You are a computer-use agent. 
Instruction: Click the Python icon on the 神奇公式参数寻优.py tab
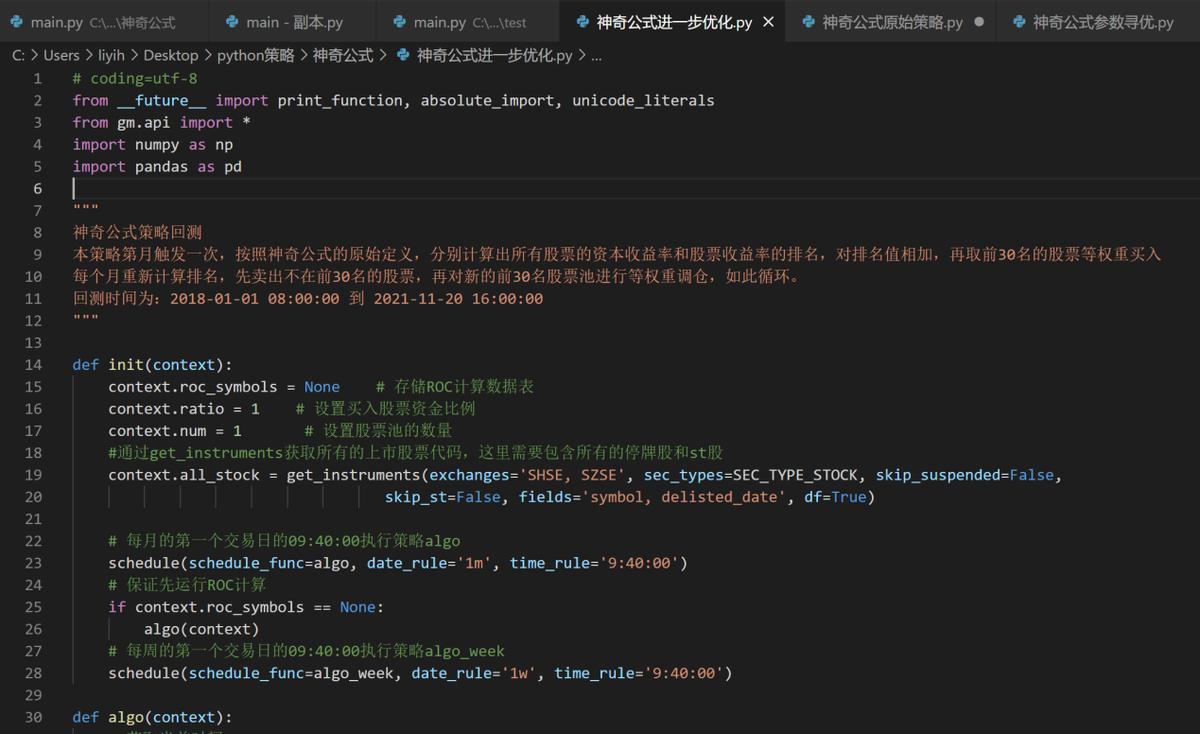pos(1016,20)
